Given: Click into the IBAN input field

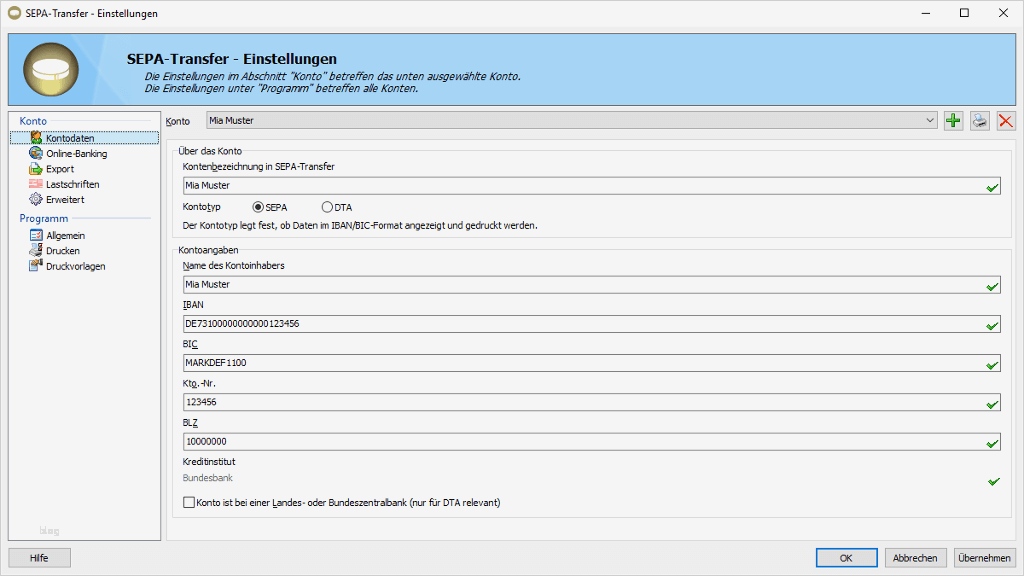Looking at the screenshot, I should tap(500, 324).
